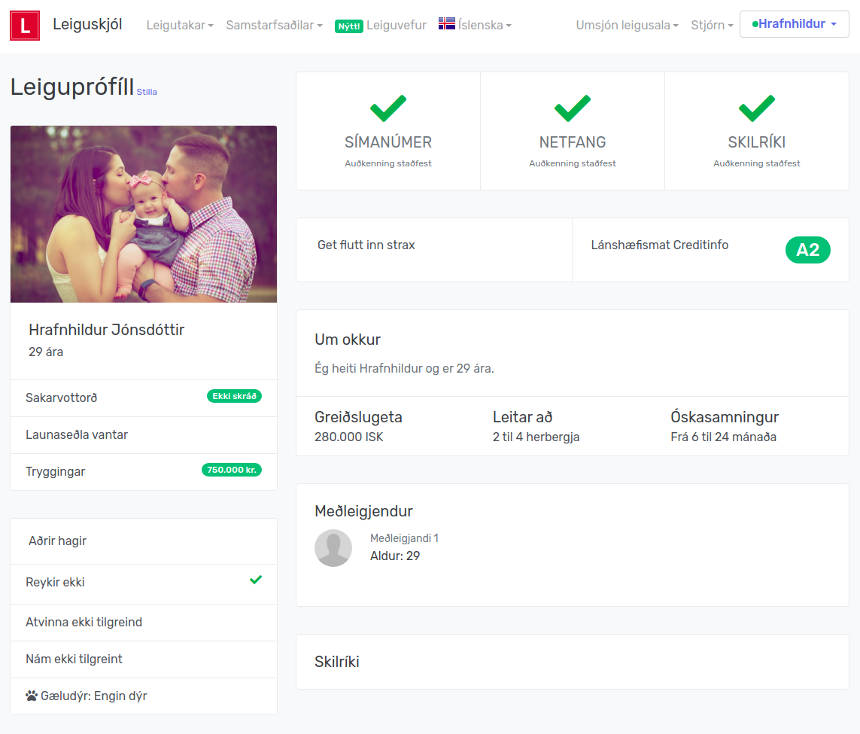Click the Icelandic flag icon
Viewport: 860px width, 734px height.
tap(446, 24)
